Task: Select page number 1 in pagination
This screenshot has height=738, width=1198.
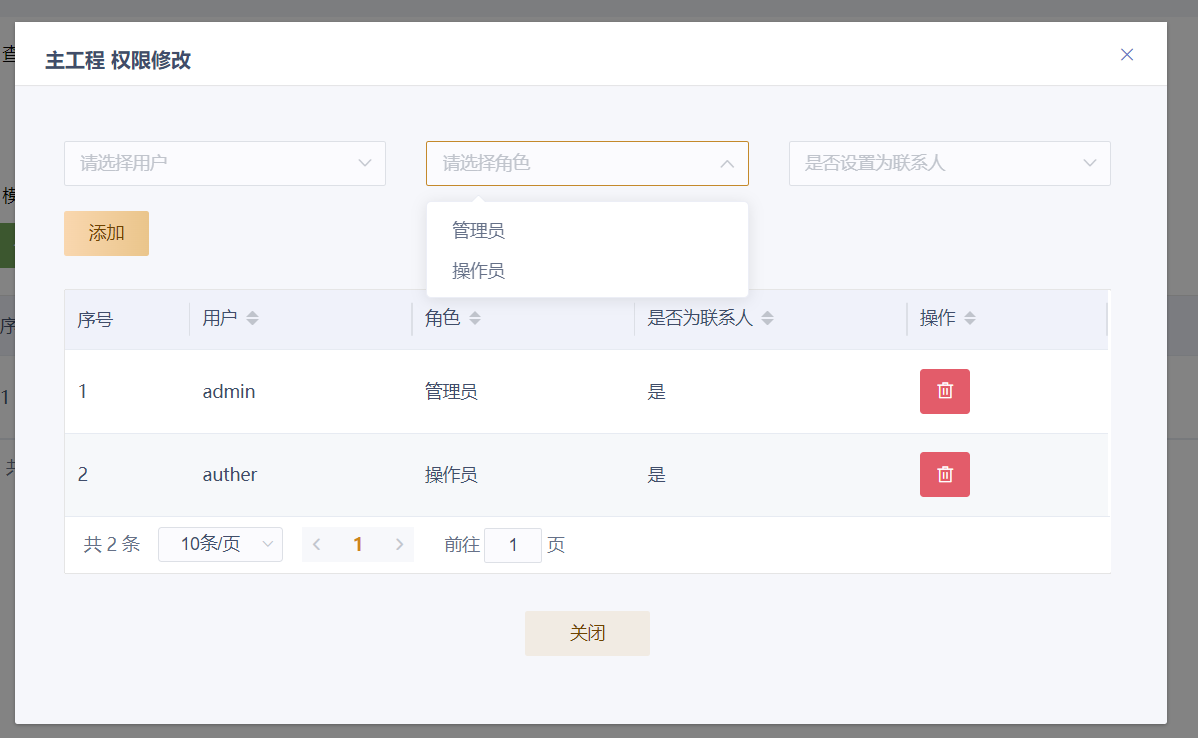Action: point(358,544)
